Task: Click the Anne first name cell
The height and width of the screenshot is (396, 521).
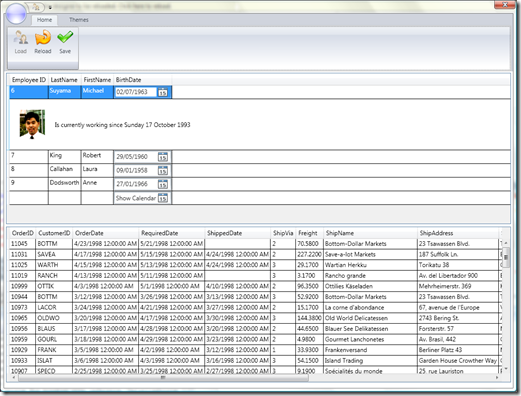Action: point(97,184)
